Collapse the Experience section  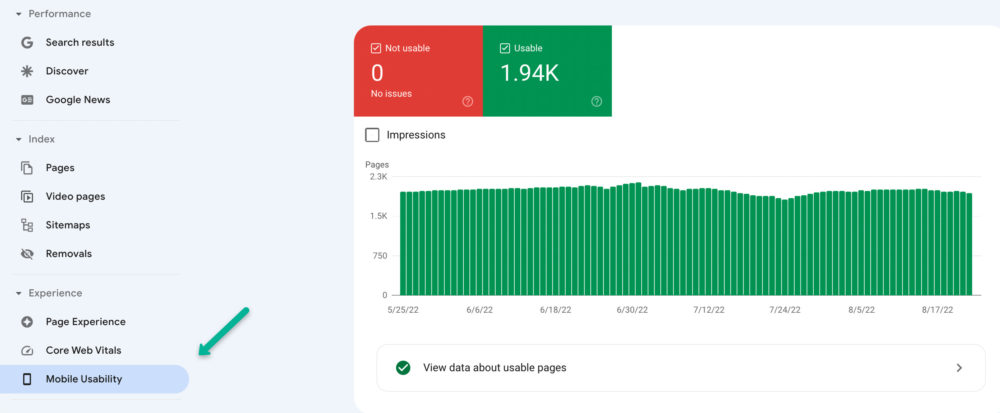point(19,293)
